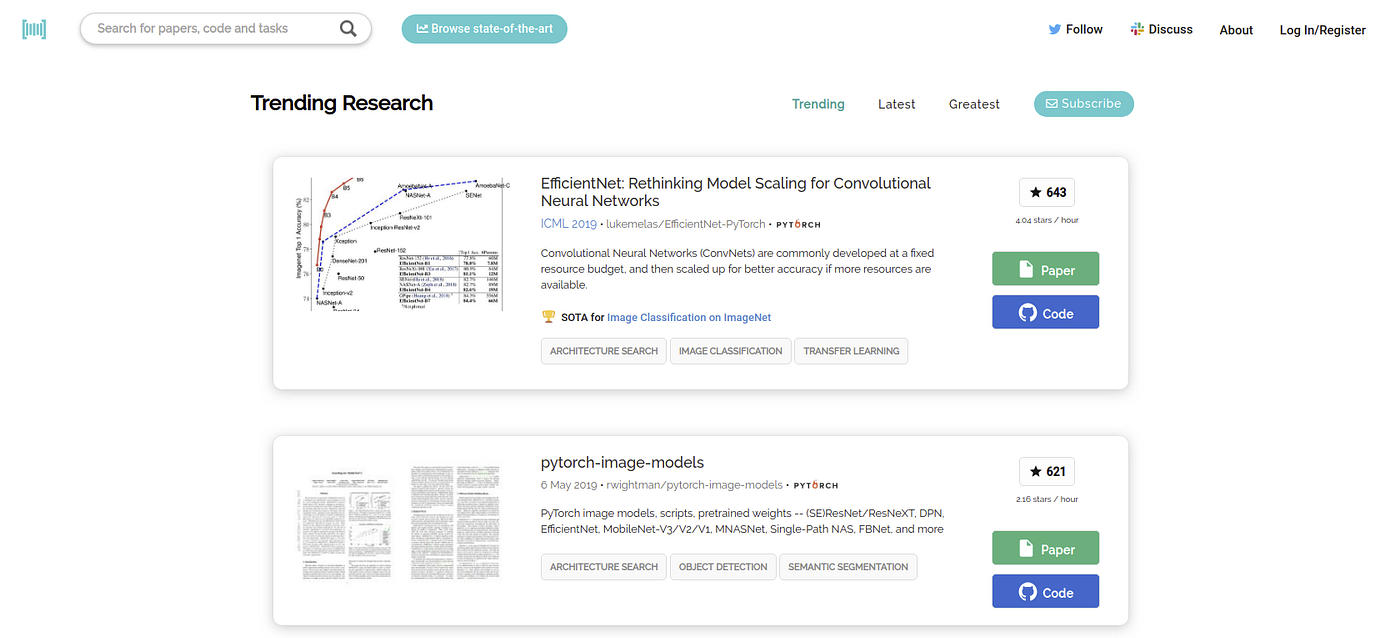This screenshot has height=638, width=1400.
Task: Open the About page
Action: pyautogui.click(x=1236, y=30)
